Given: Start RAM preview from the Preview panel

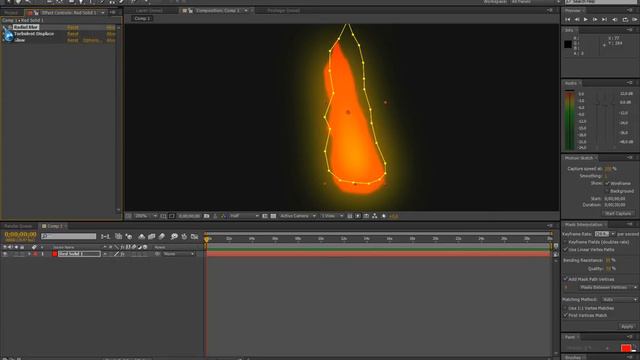Looking at the screenshot, I should point(634,19).
